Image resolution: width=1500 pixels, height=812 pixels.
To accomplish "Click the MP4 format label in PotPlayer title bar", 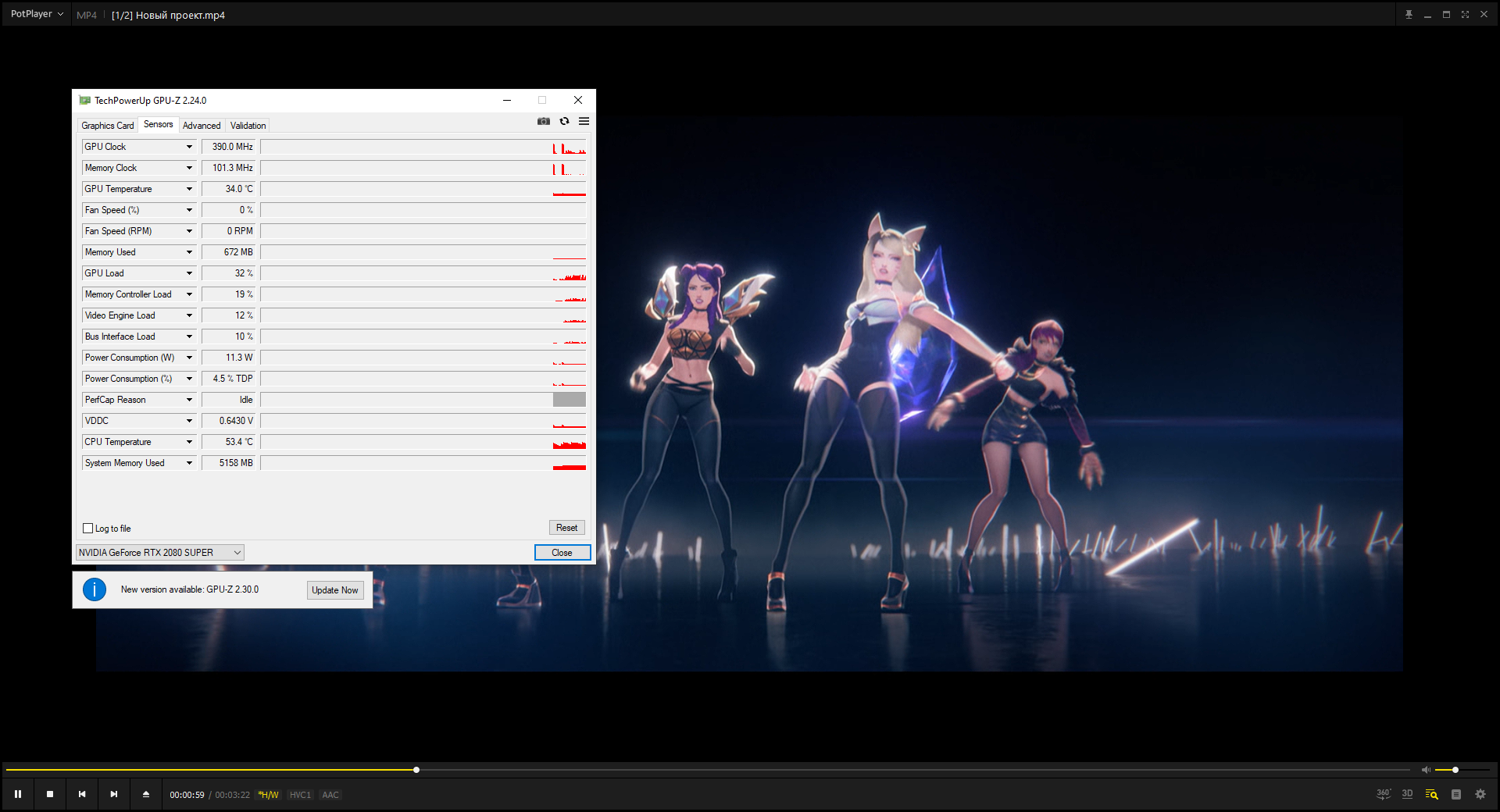I will click(87, 15).
